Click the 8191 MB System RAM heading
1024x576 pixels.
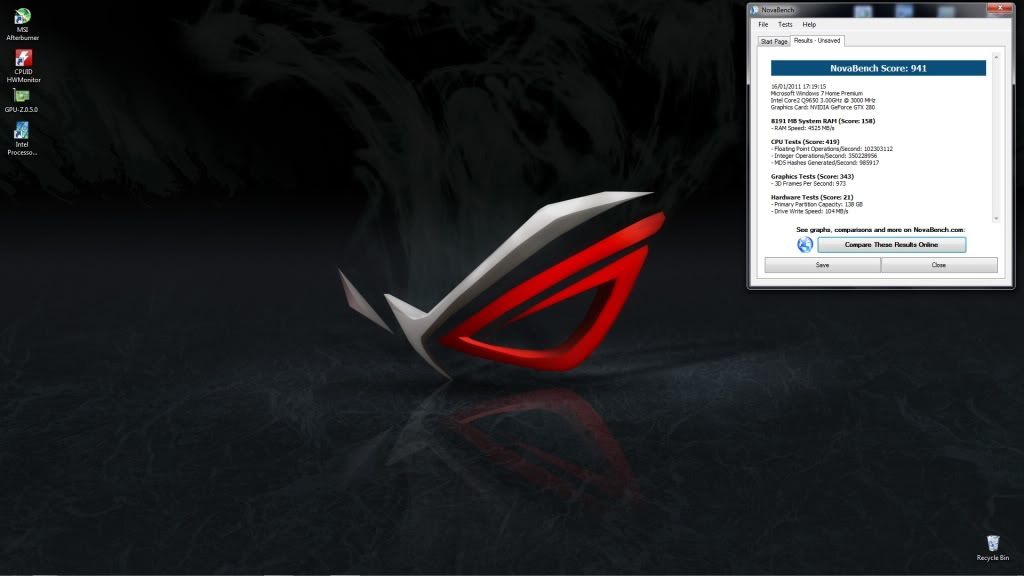point(823,121)
